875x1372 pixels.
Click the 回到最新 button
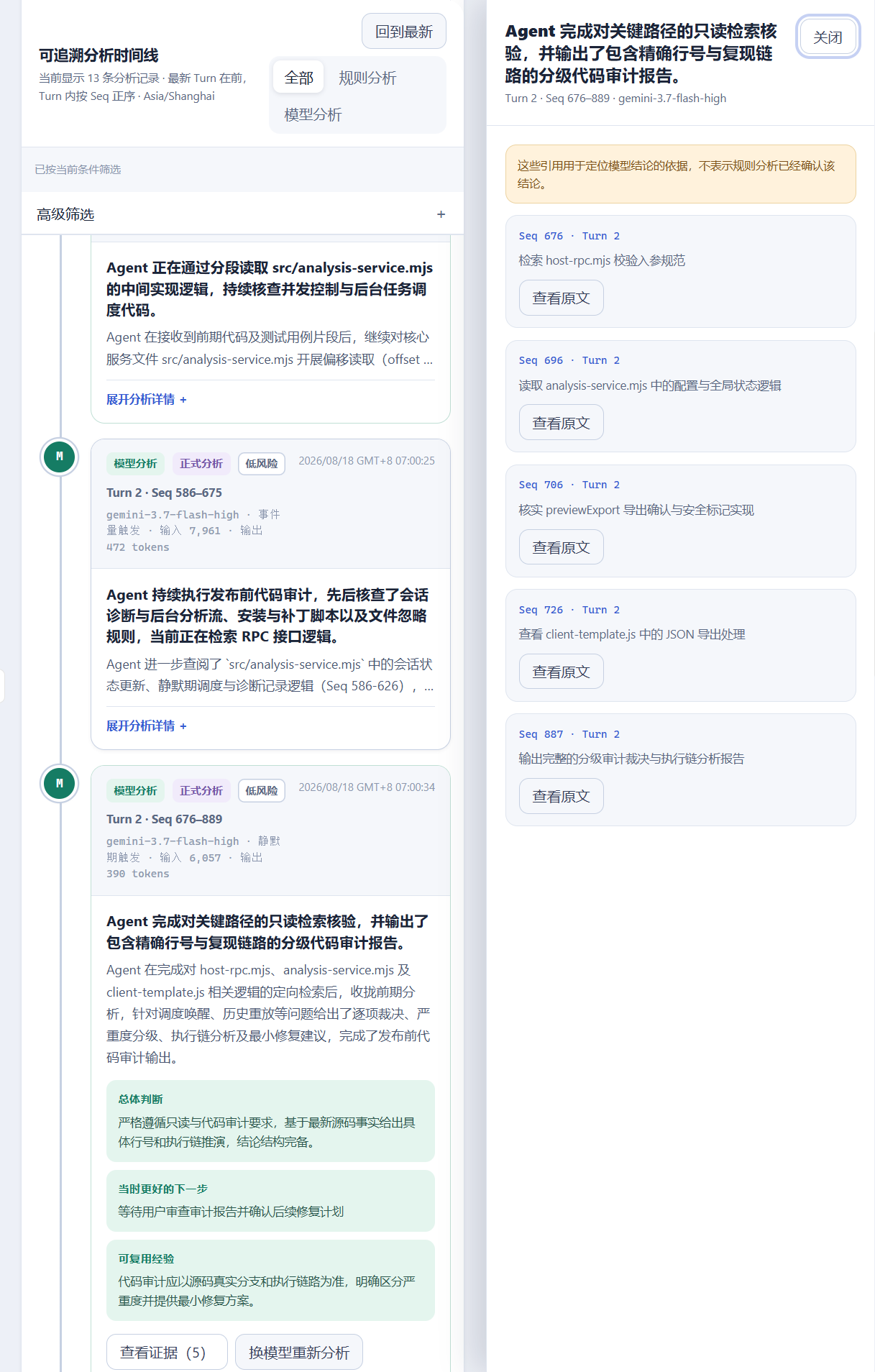(x=403, y=32)
